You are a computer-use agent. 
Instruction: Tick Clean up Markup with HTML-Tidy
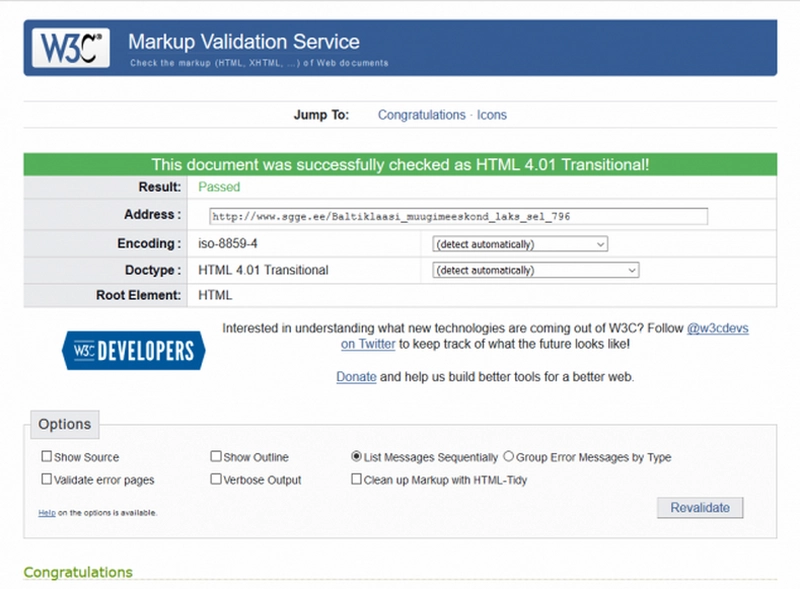coord(357,480)
